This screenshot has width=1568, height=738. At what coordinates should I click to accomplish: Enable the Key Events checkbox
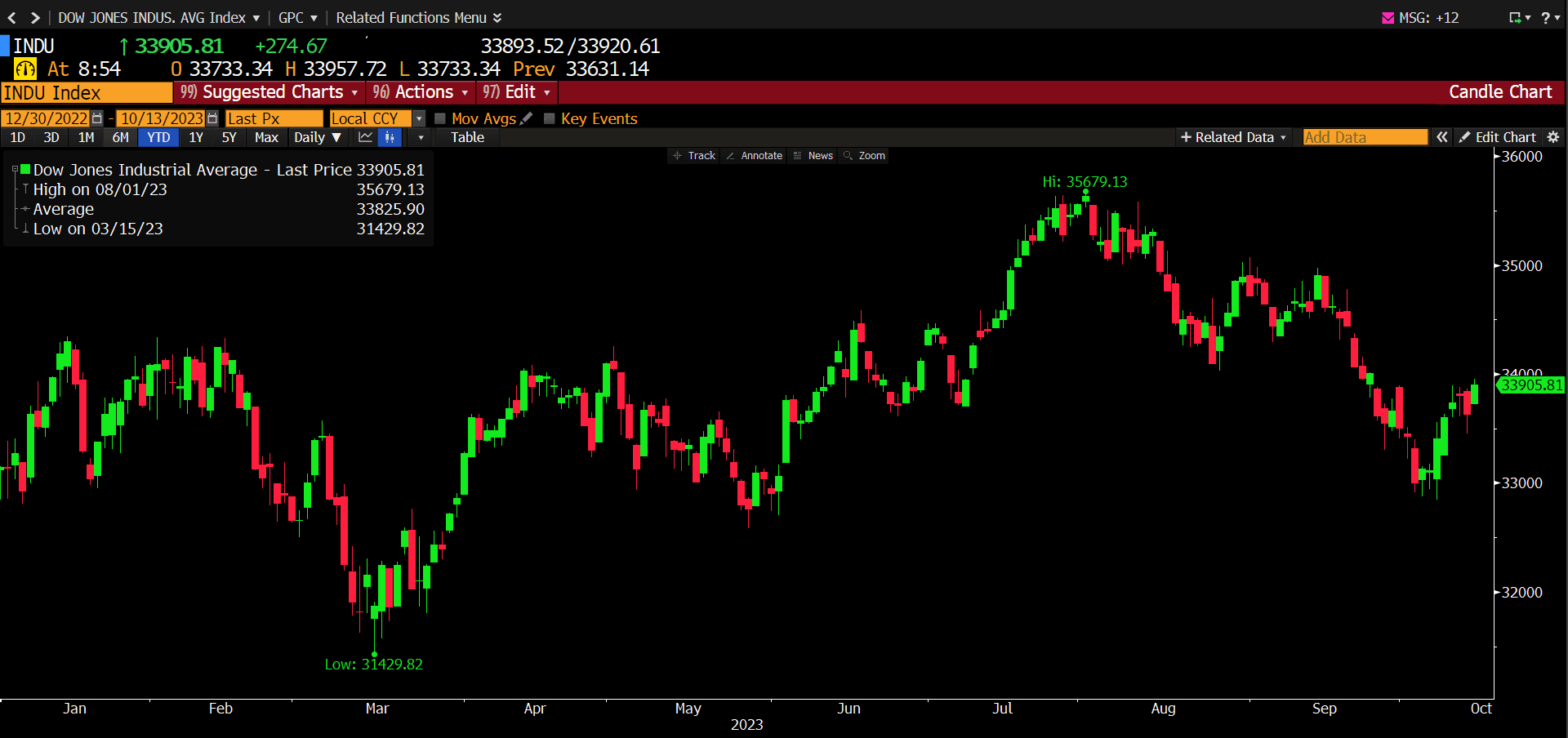[550, 118]
